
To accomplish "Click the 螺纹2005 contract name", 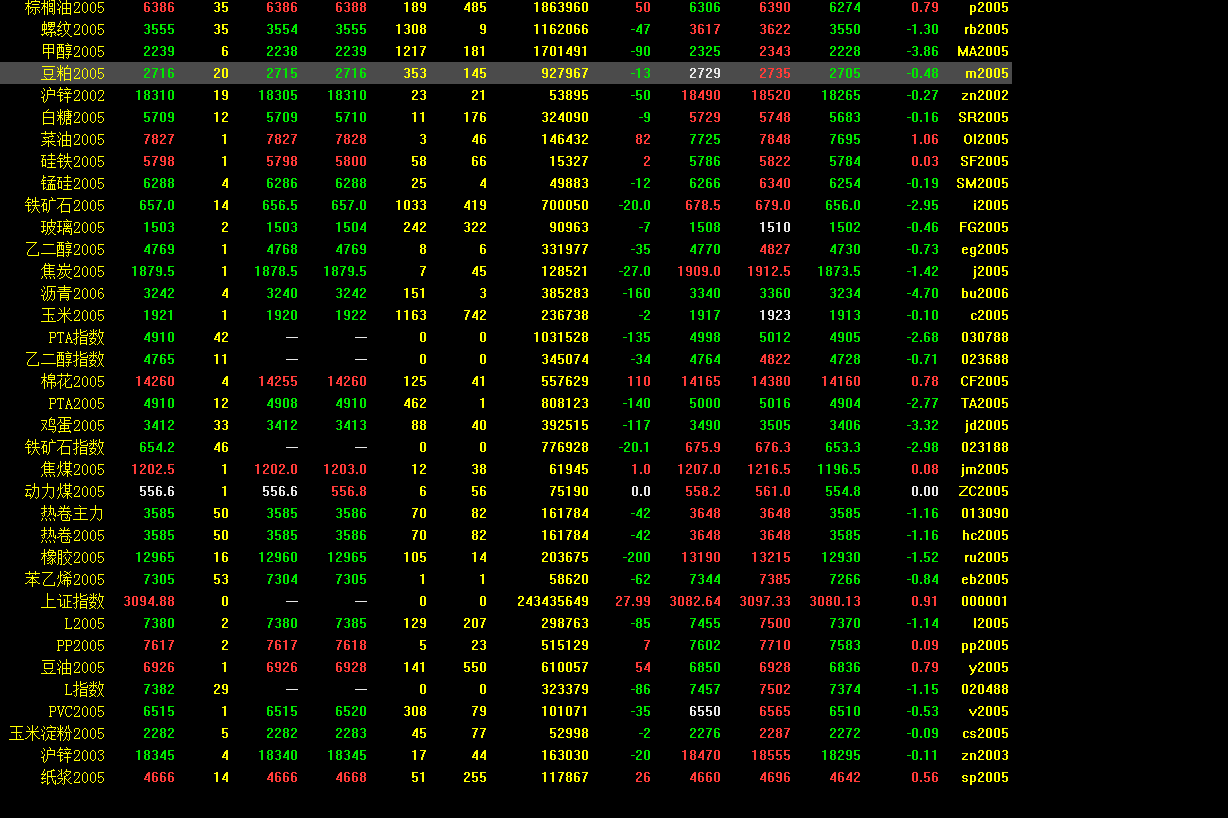I will click(x=72, y=29).
